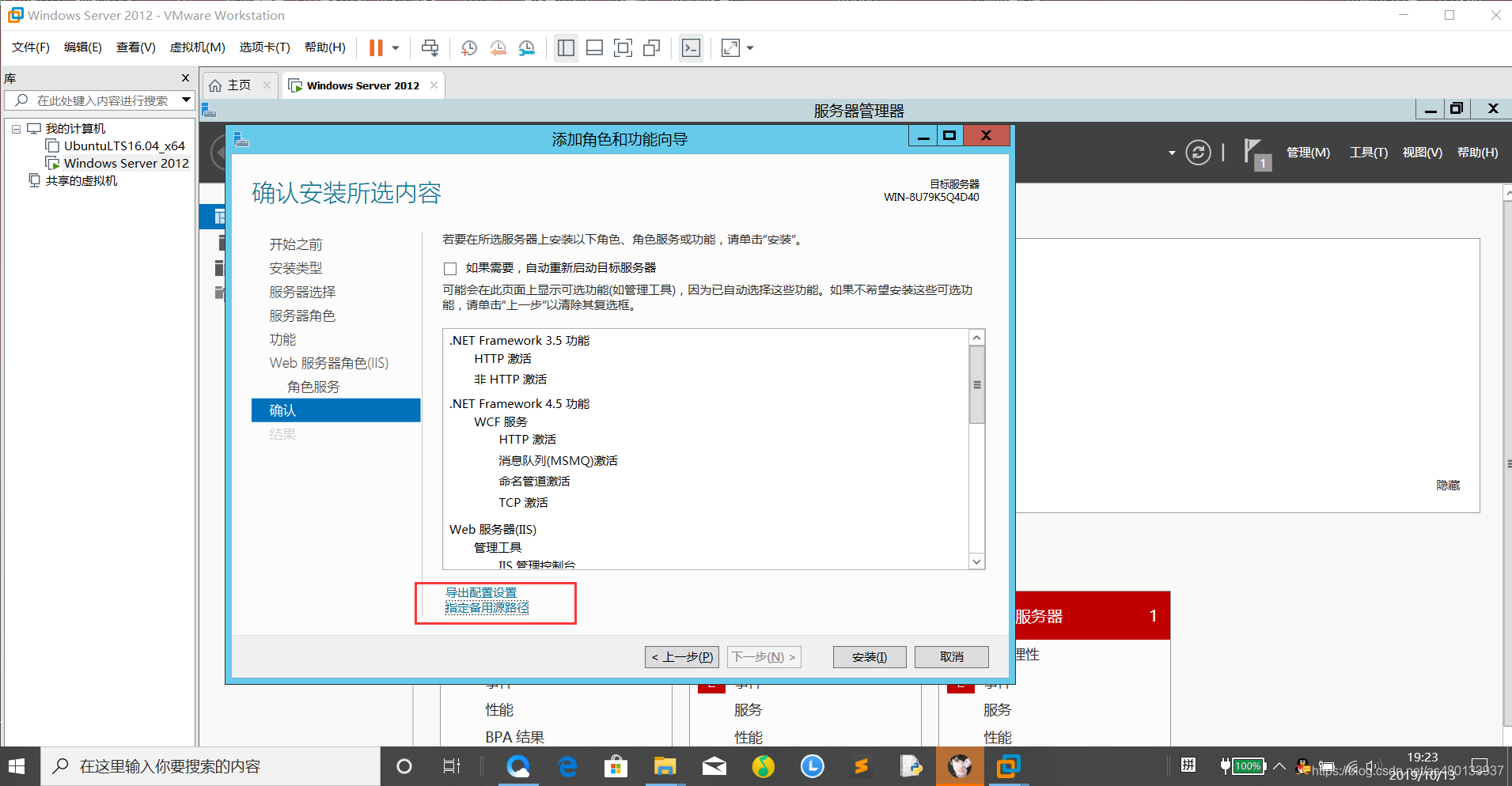Open the VMware 帮助(H) menu
This screenshot has height=786, width=1512.
click(x=325, y=47)
